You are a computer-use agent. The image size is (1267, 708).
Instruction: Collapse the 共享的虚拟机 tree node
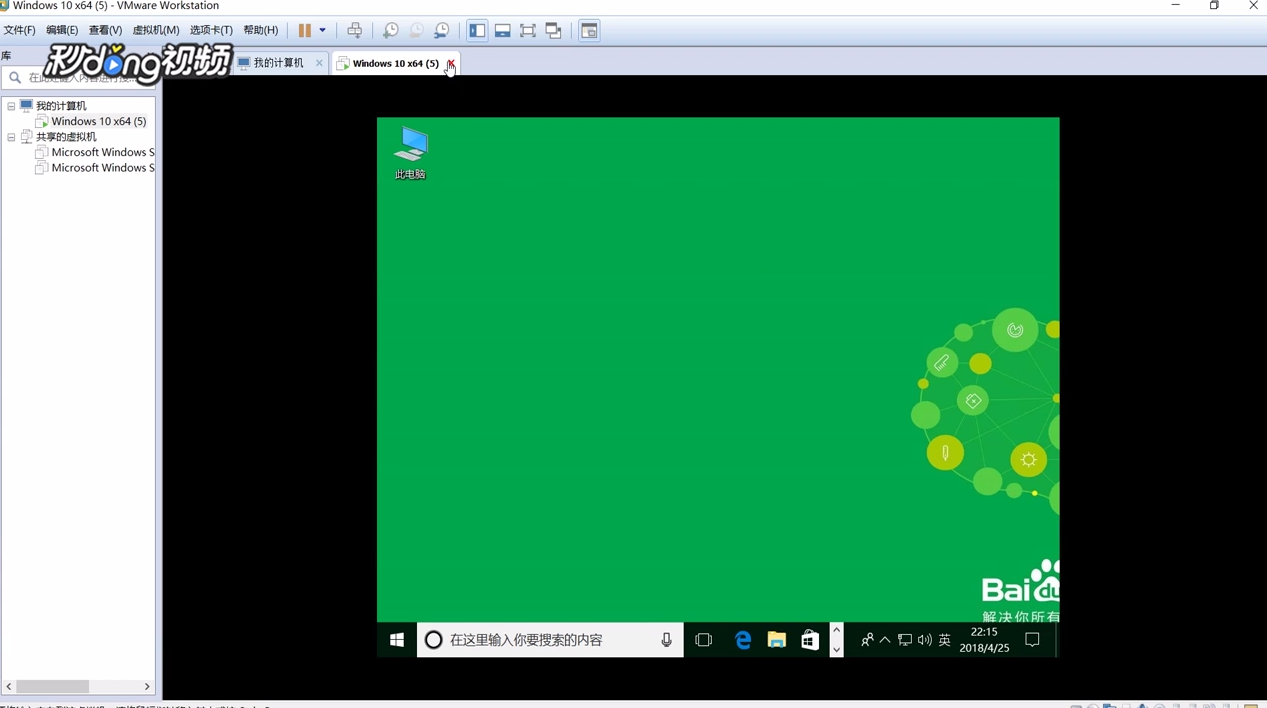(x=11, y=137)
